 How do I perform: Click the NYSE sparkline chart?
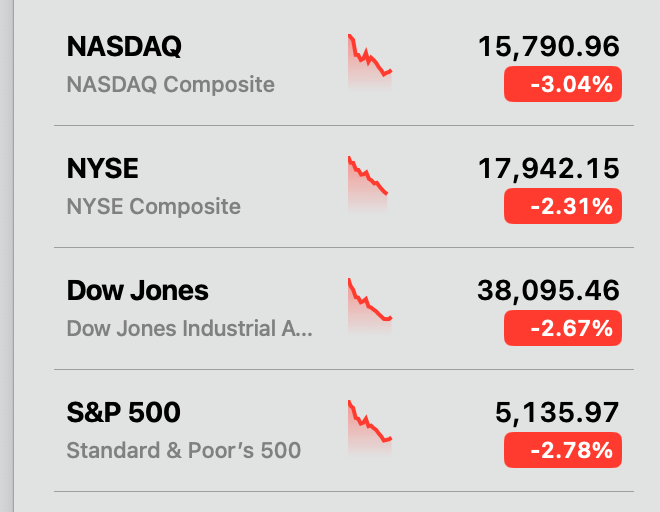368,185
